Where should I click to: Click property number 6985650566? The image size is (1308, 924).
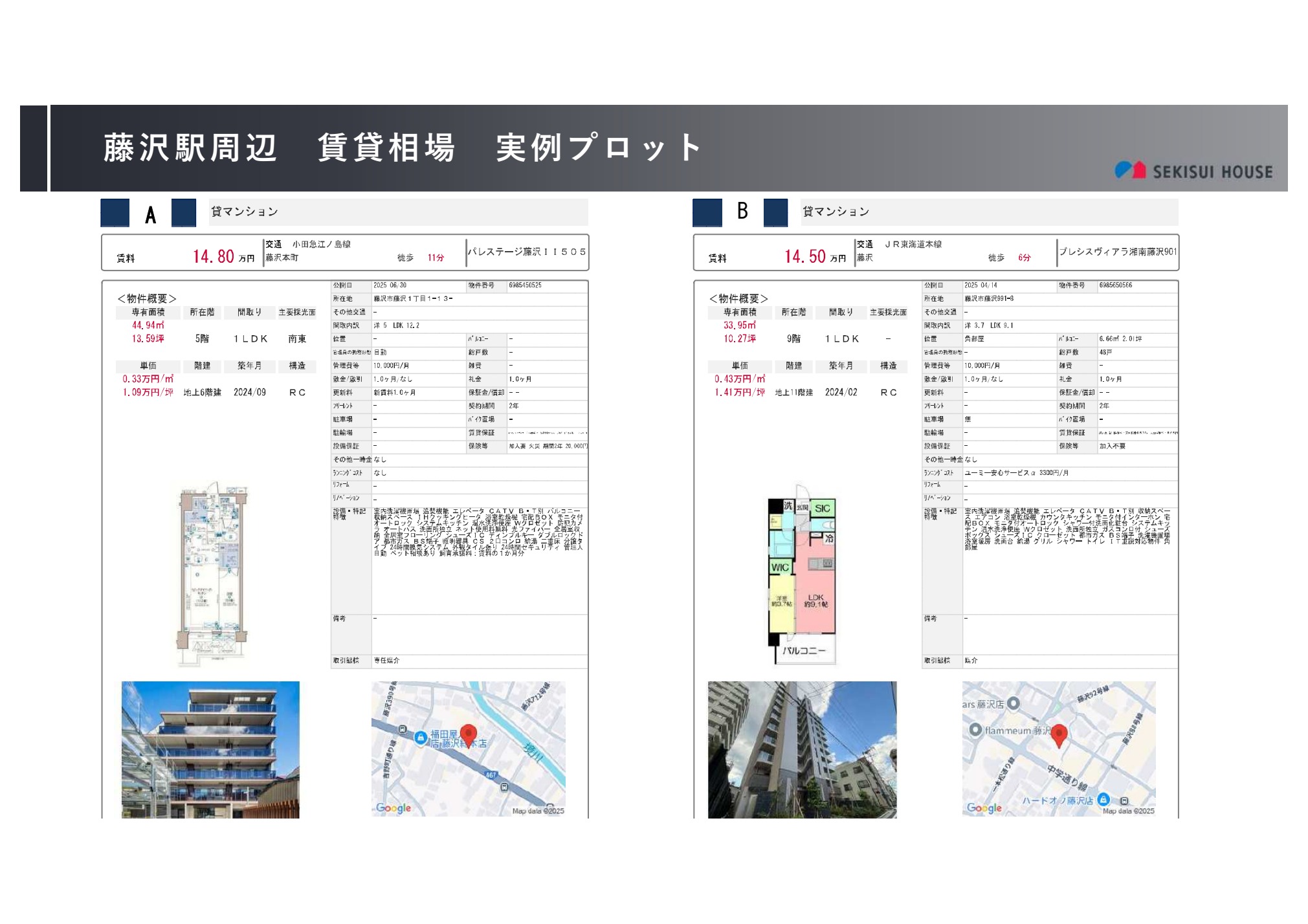click(1115, 285)
